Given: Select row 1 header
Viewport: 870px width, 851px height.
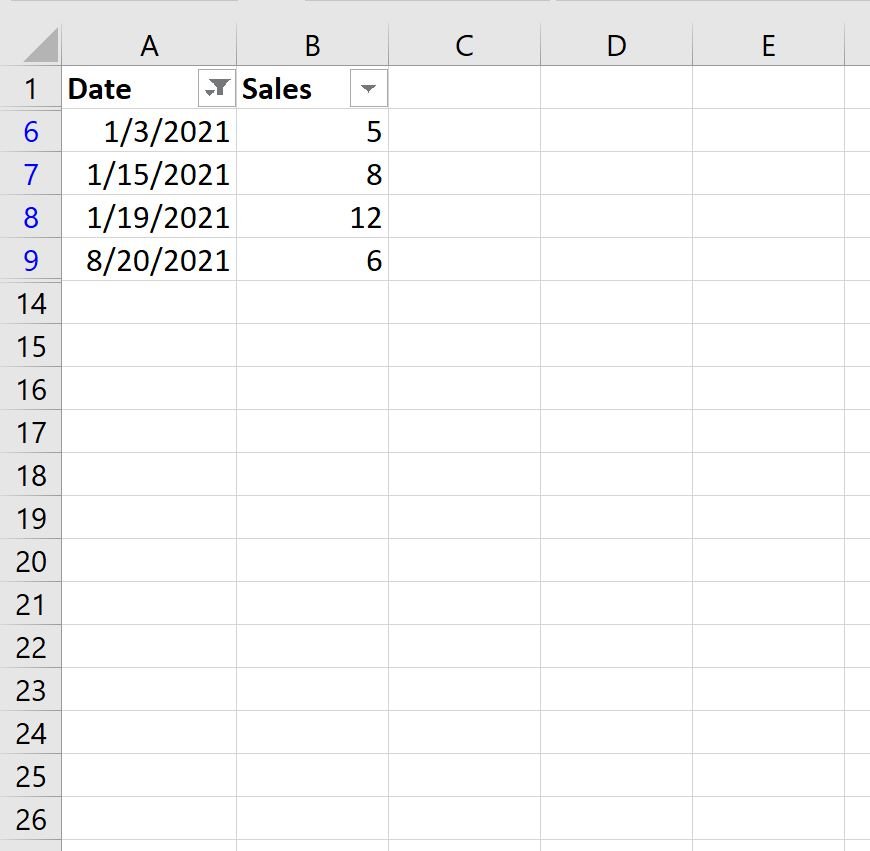Looking at the screenshot, I should click(x=31, y=88).
